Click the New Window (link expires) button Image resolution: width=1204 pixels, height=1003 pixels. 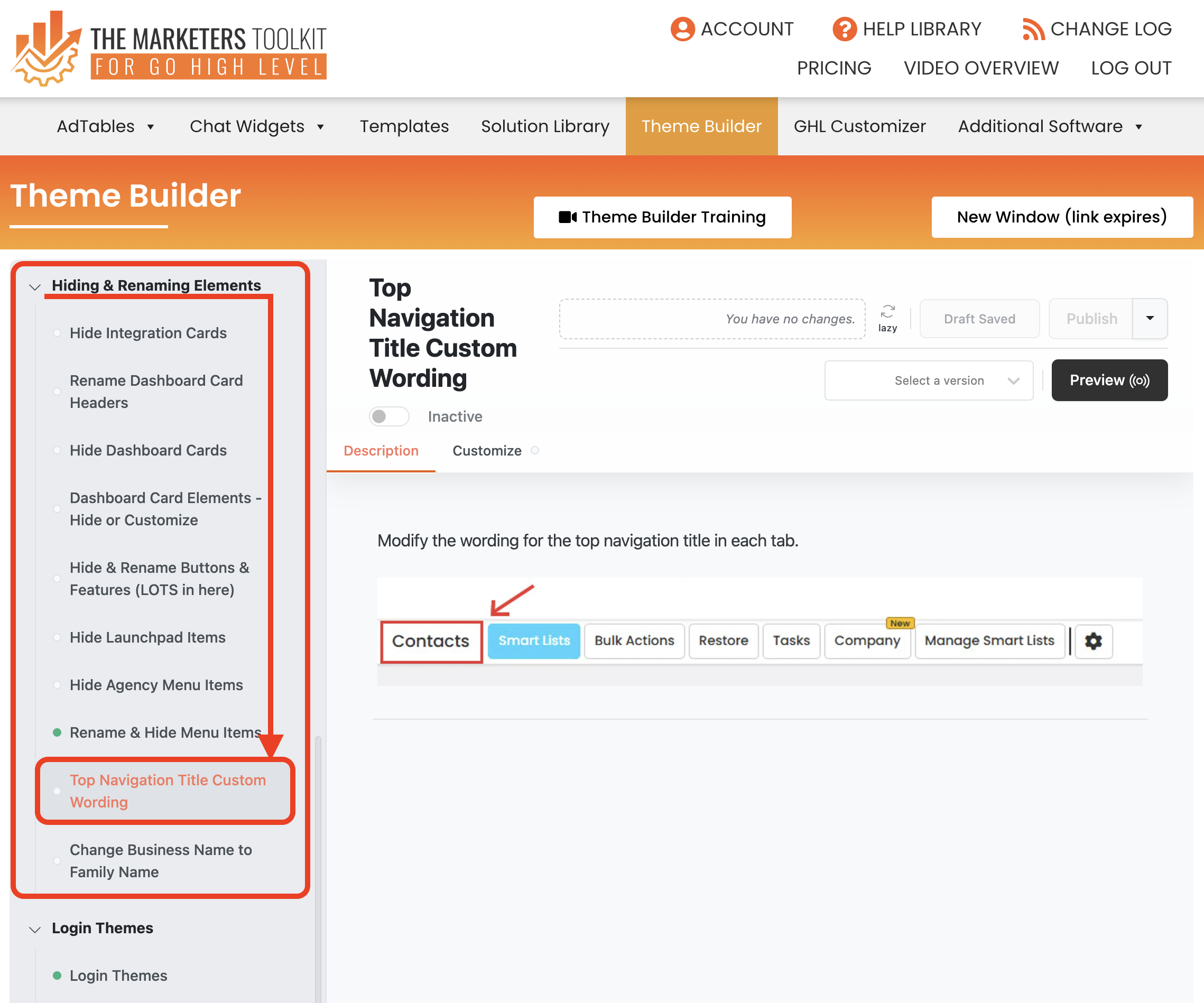[1062, 217]
